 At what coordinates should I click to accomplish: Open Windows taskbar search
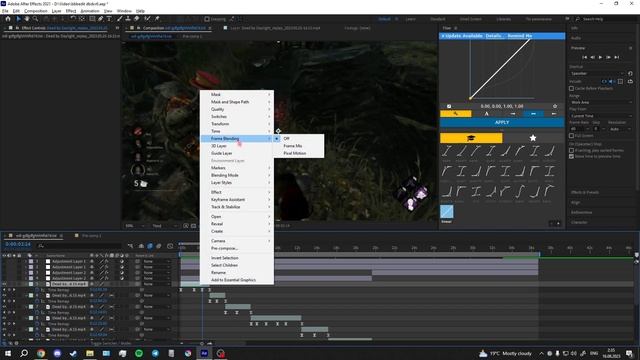24,353
